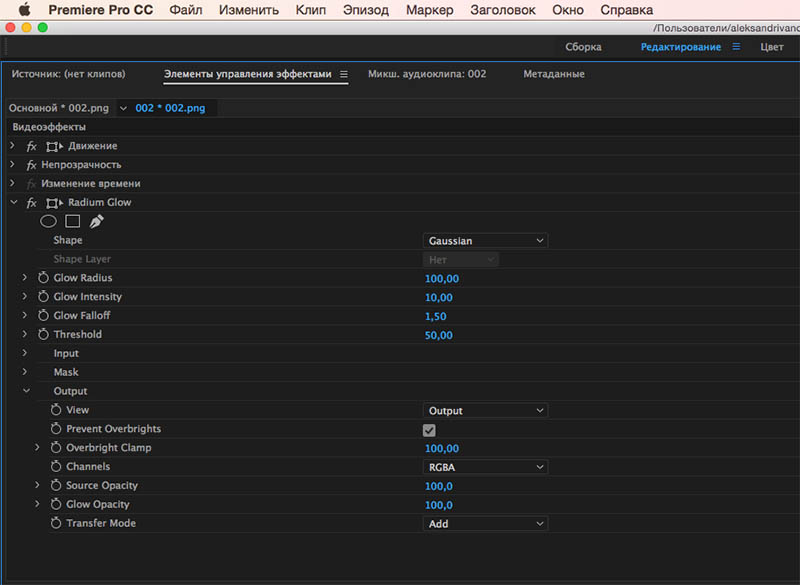Open the Channels RGBA dropdown
This screenshot has height=585, width=800.
(x=485, y=467)
